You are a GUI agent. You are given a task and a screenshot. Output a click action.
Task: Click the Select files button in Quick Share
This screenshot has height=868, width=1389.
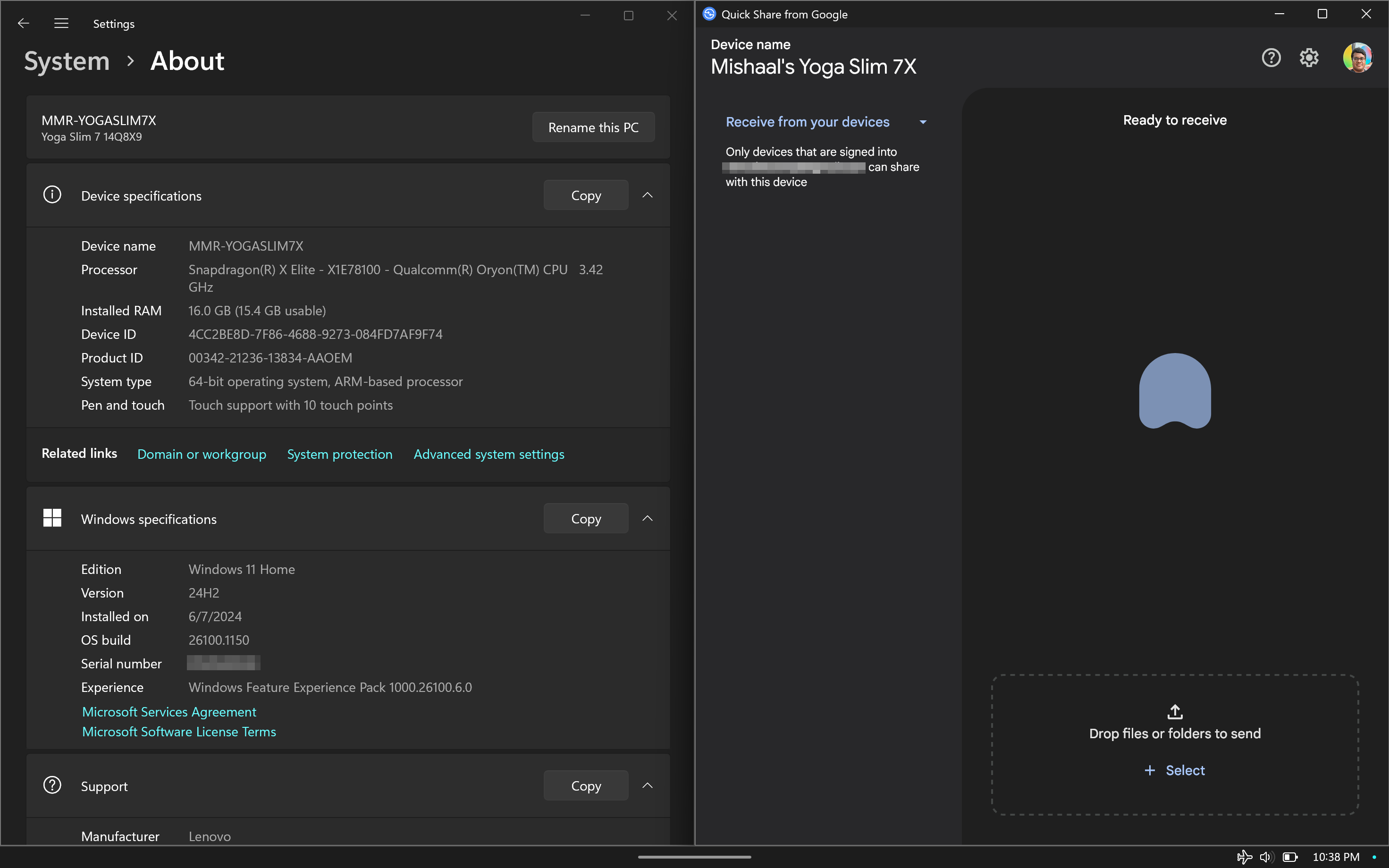click(x=1175, y=770)
